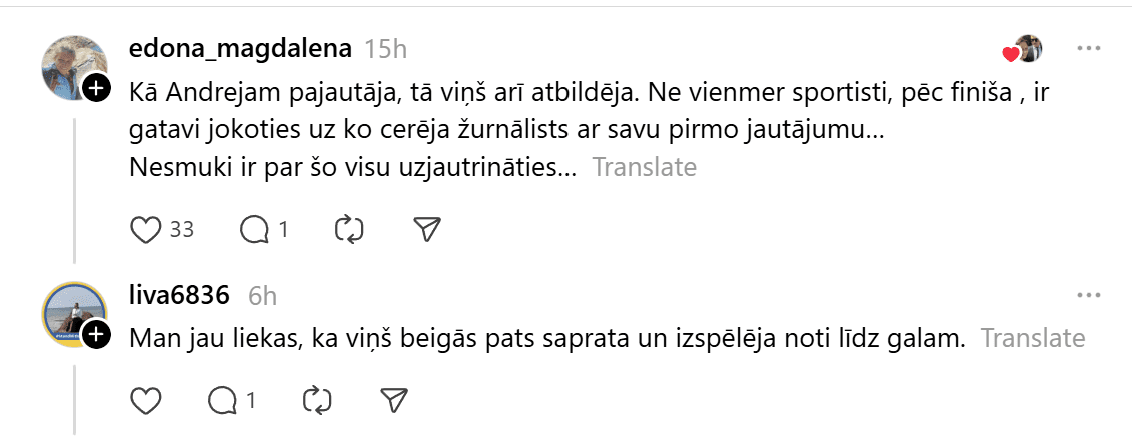Image resolution: width=1132 pixels, height=446 pixels.
Task: Like liva6836's reply
Action: tap(147, 401)
